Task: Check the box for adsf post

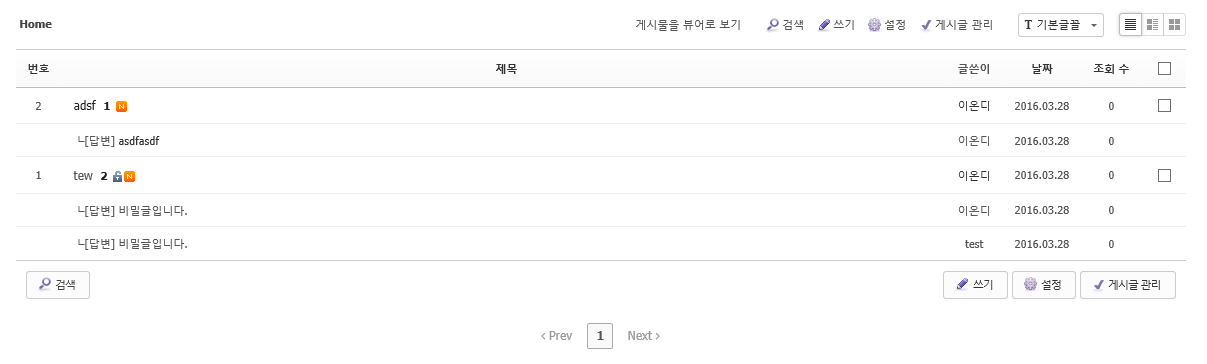Action: 1164,105
